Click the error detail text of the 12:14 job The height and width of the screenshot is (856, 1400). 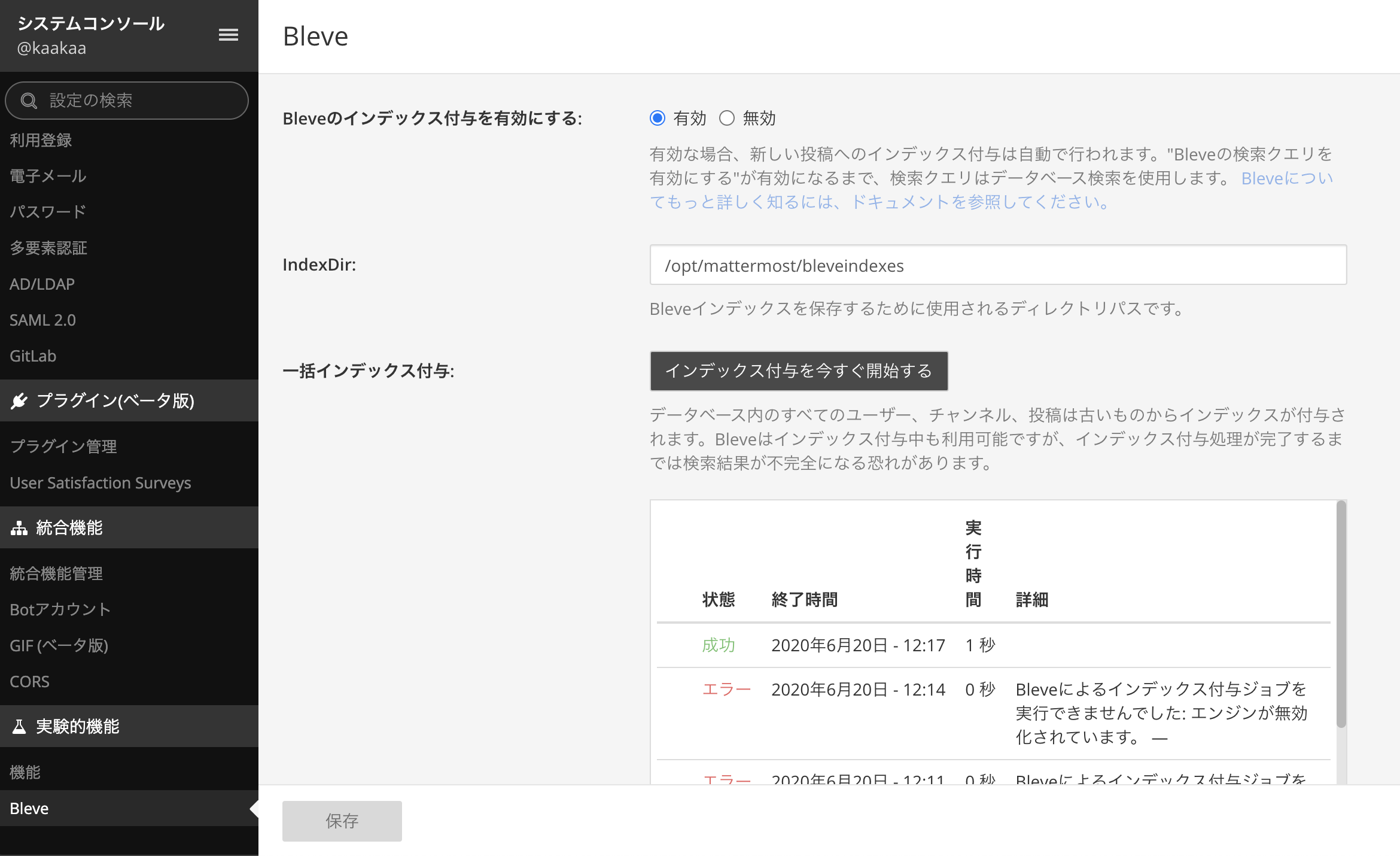click(x=1161, y=713)
